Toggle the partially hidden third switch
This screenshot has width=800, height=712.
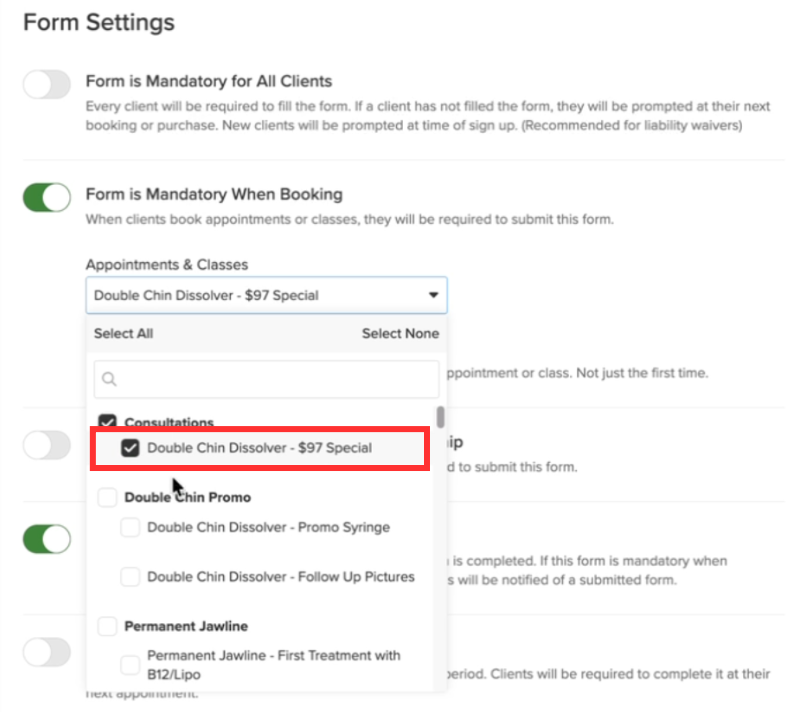tap(47, 445)
